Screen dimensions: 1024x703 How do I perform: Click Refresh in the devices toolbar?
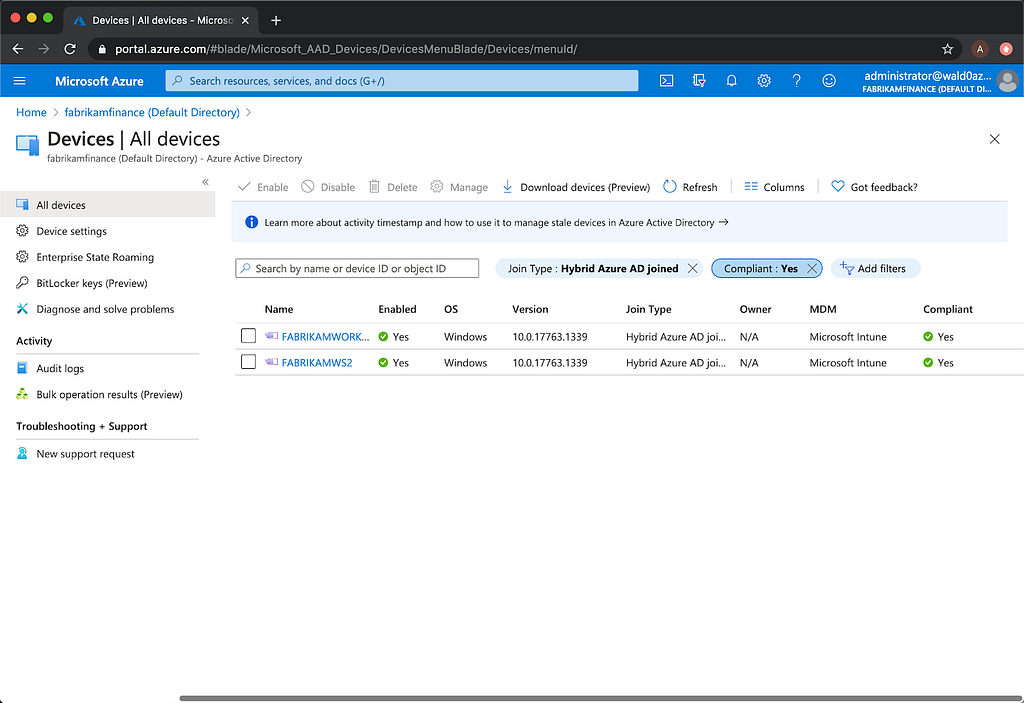tap(690, 187)
